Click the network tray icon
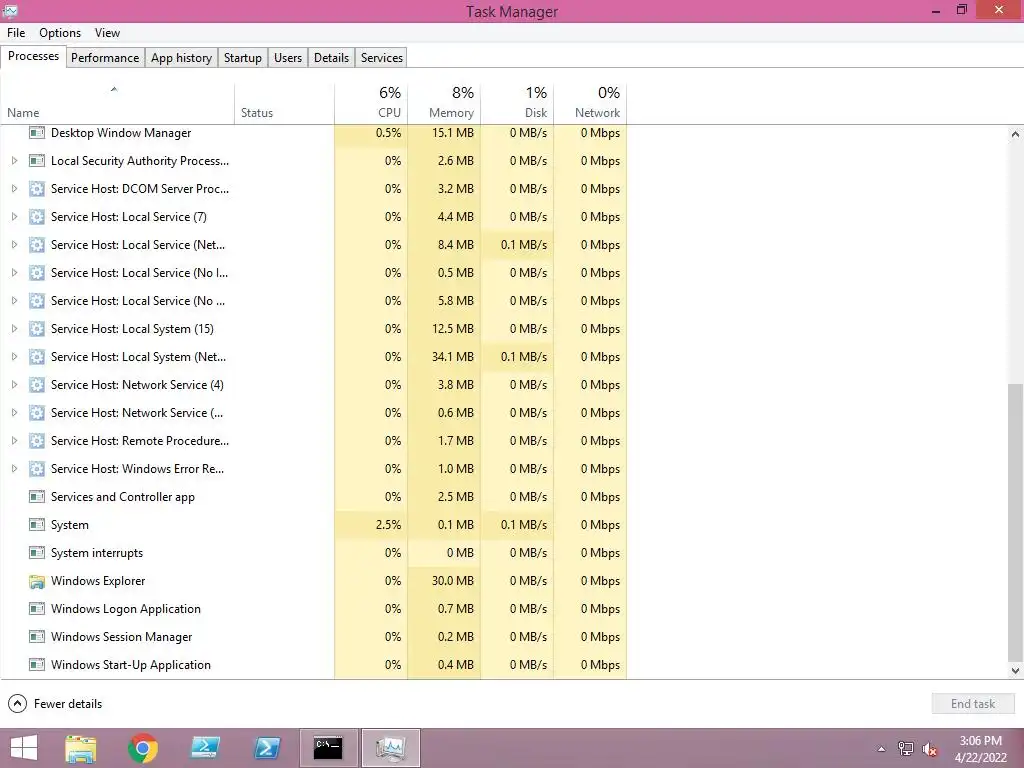This screenshot has height=768, width=1024. click(x=905, y=749)
